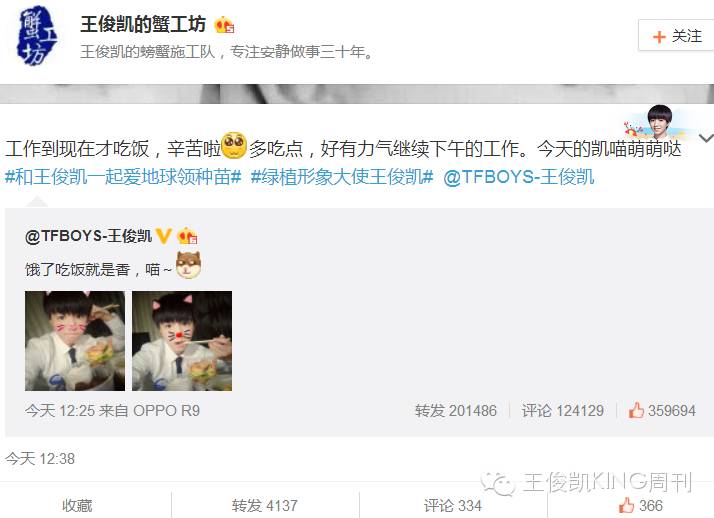Open the first cat-ears selfie thumbnail
This screenshot has width=714, height=518.
click(75, 341)
